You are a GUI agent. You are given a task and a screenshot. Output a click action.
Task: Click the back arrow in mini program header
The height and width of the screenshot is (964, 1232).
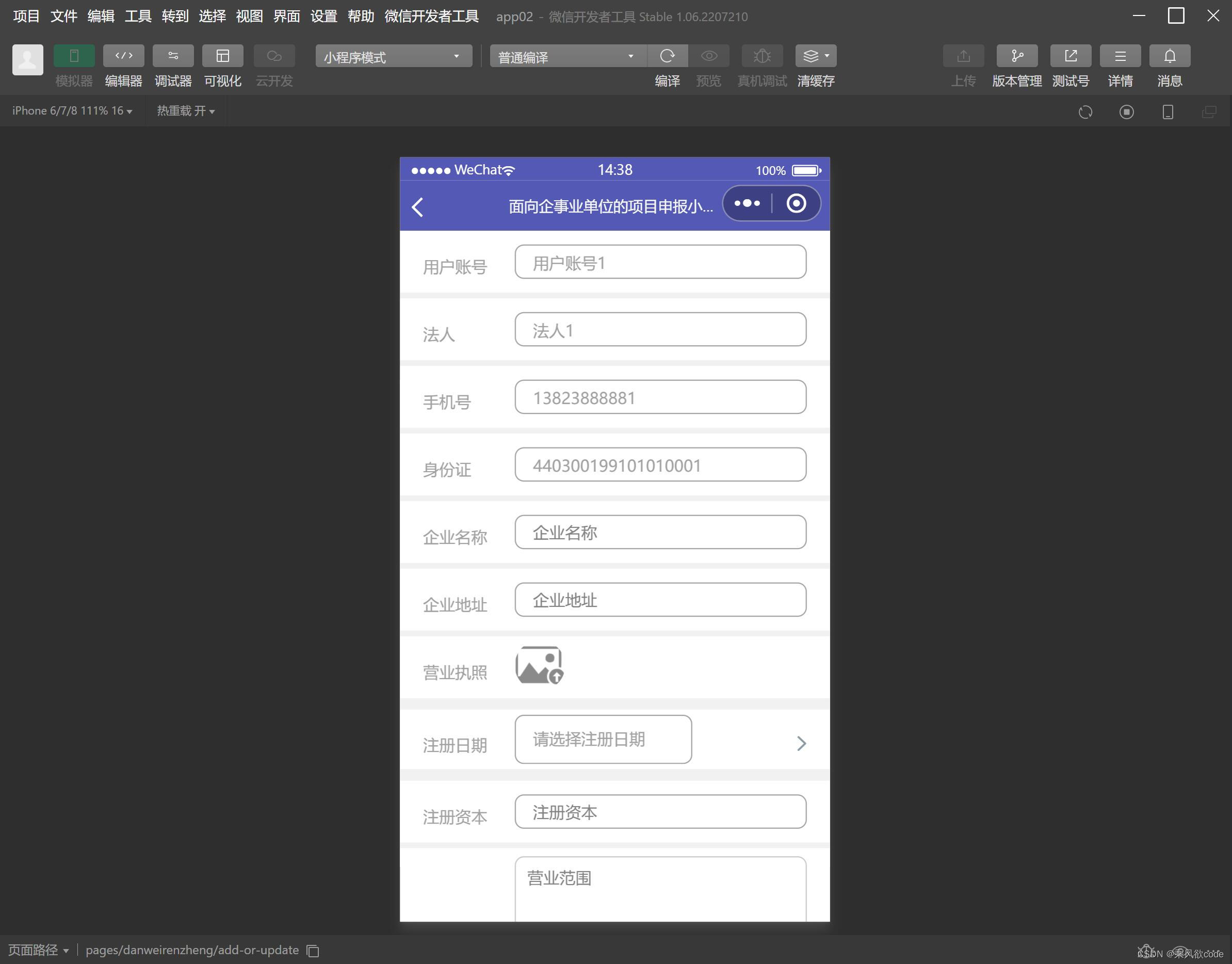point(417,206)
